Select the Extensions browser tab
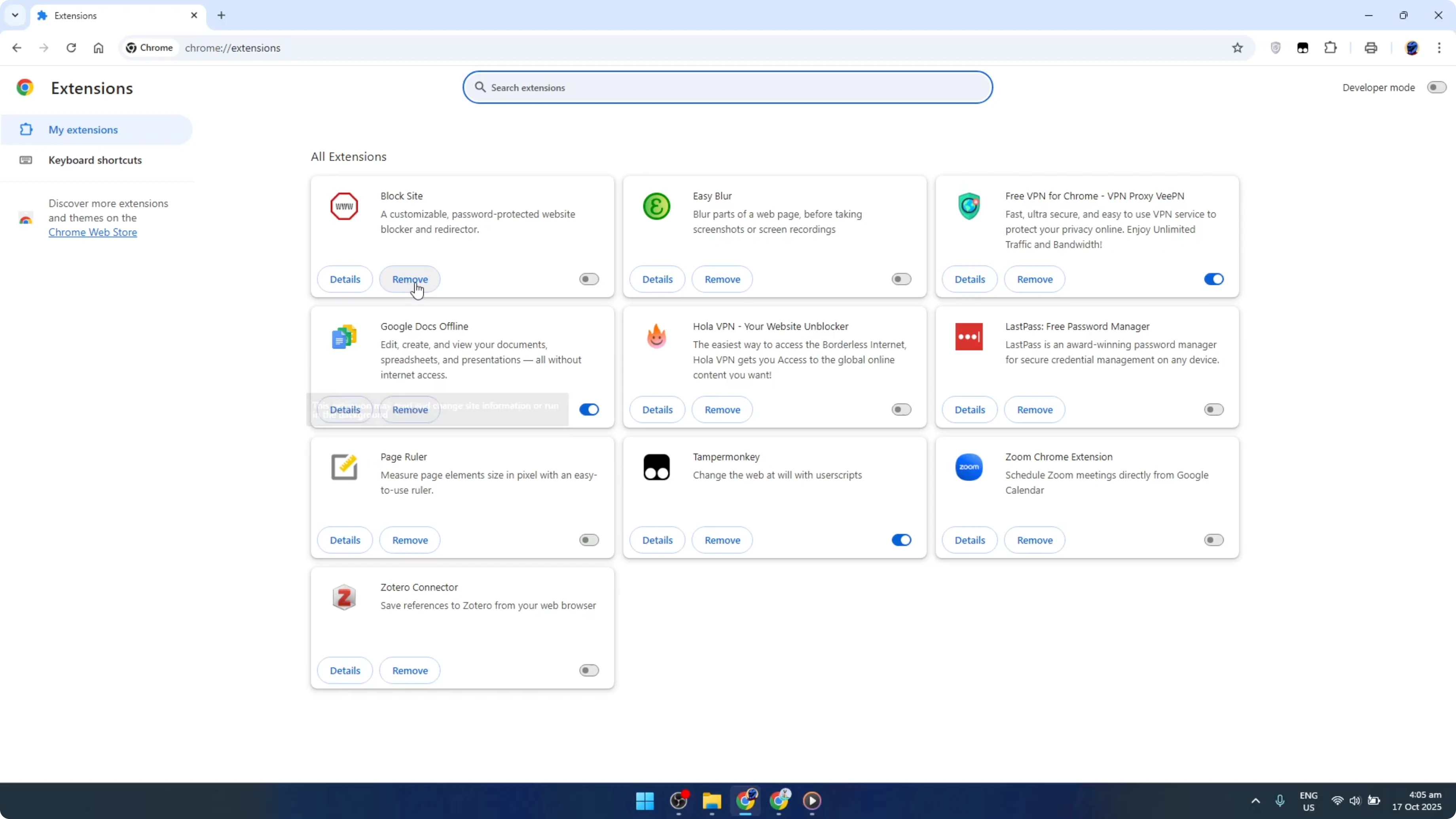The image size is (1456, 819). (118, 16)
